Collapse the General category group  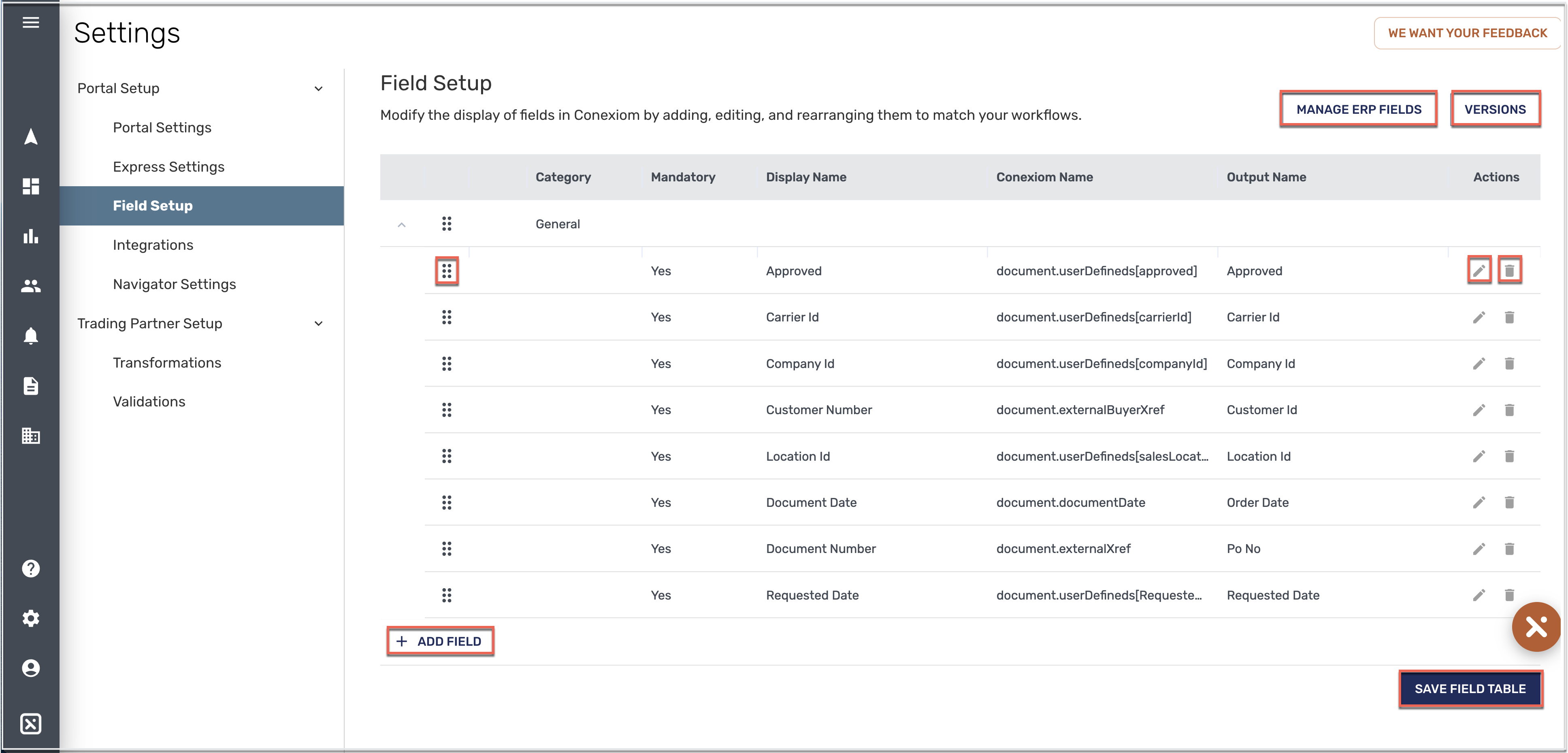pyautogui.click(x=401, y=225)
